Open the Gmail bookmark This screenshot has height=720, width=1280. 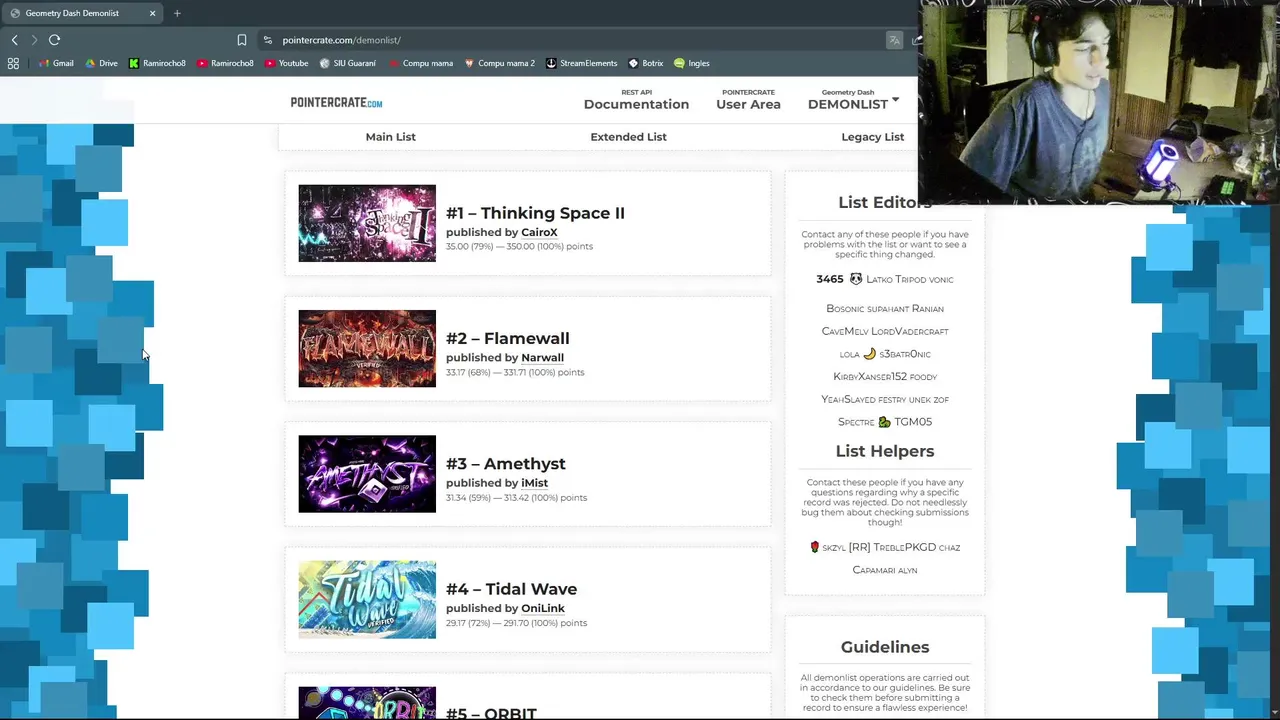click(x=55, y=63)
